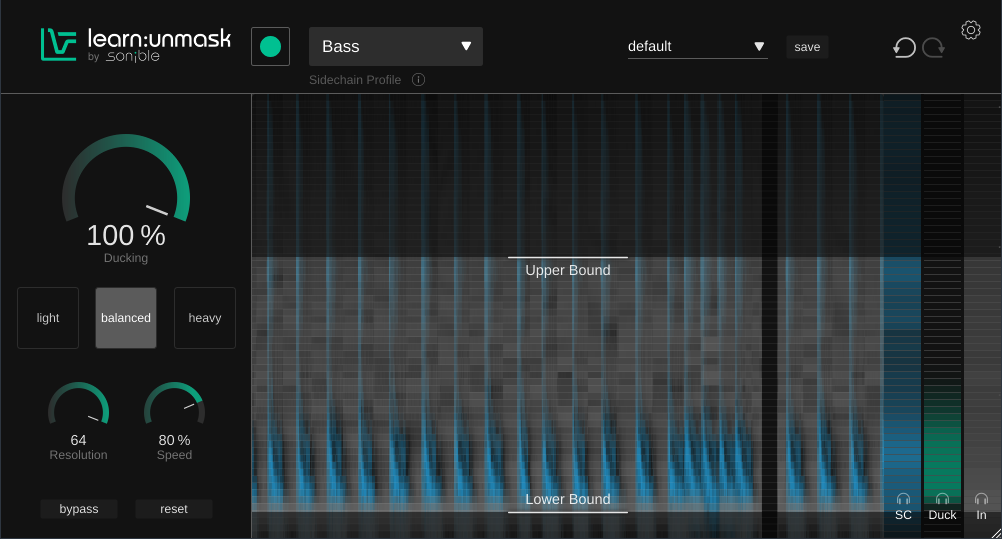This screenshot has height=539, width=1002.
Task: Toggle the green learn record button
Action: pos(270,46)
